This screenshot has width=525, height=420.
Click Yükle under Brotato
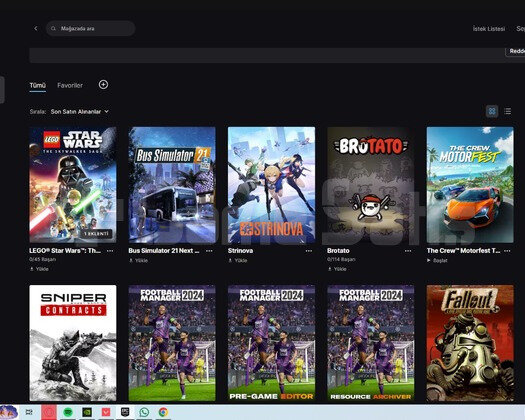337,269
